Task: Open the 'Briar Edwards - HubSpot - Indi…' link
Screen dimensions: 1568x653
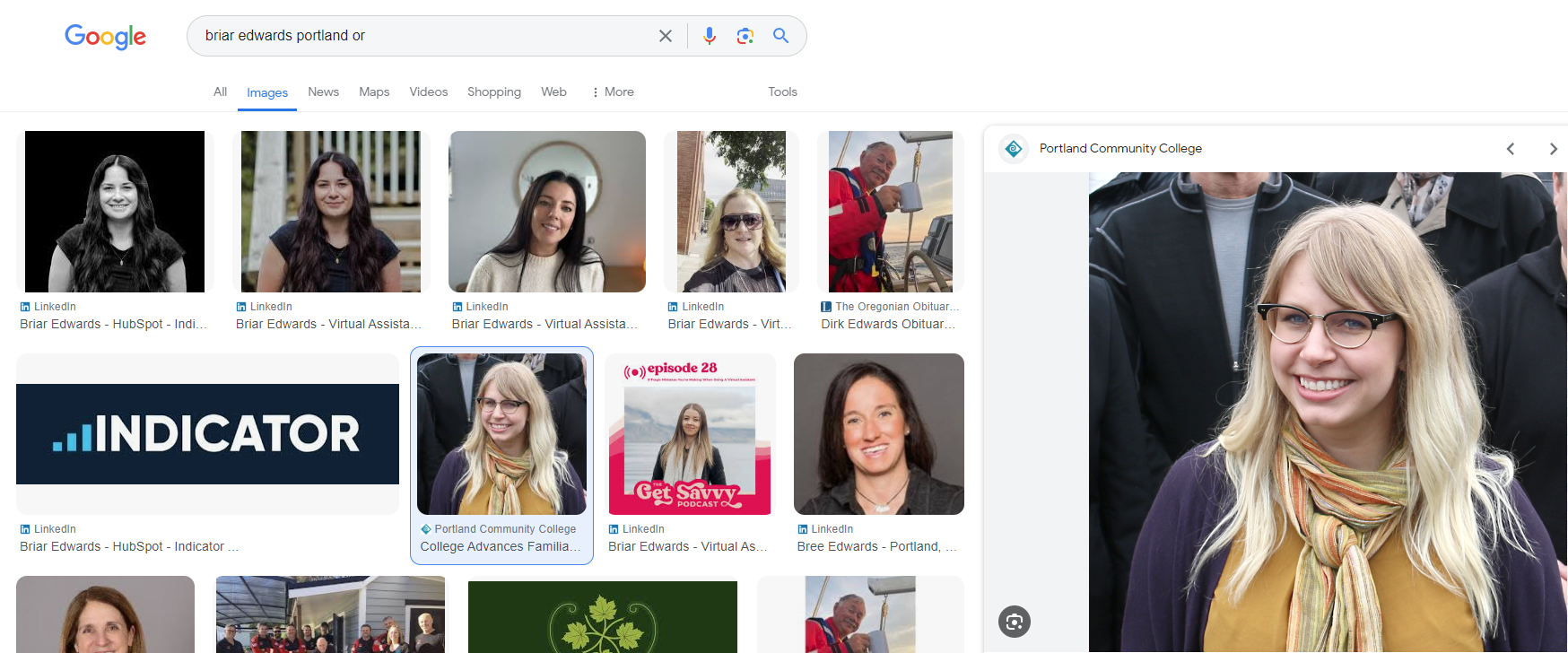Action: coord(114,324)
